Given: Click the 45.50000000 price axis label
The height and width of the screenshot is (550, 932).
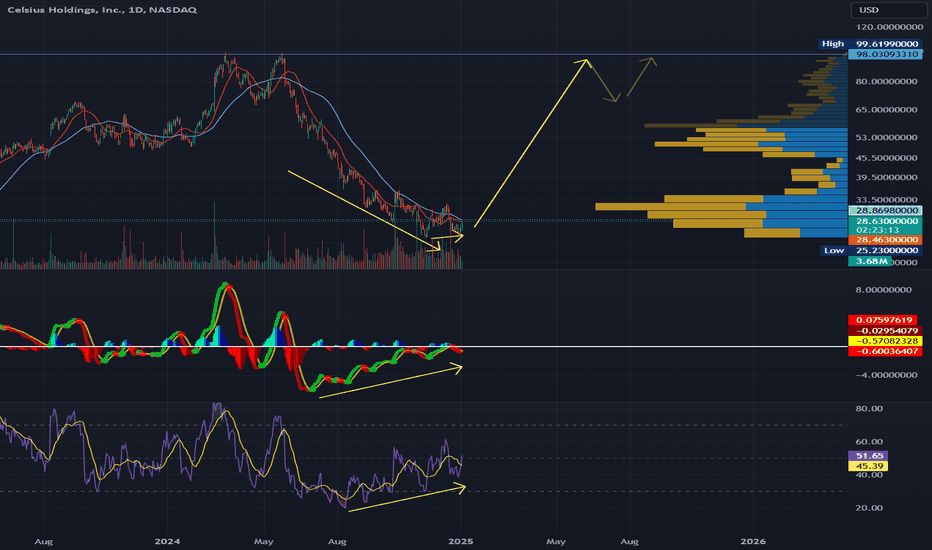Looking at the screenshot, I should tap(886, 158).
